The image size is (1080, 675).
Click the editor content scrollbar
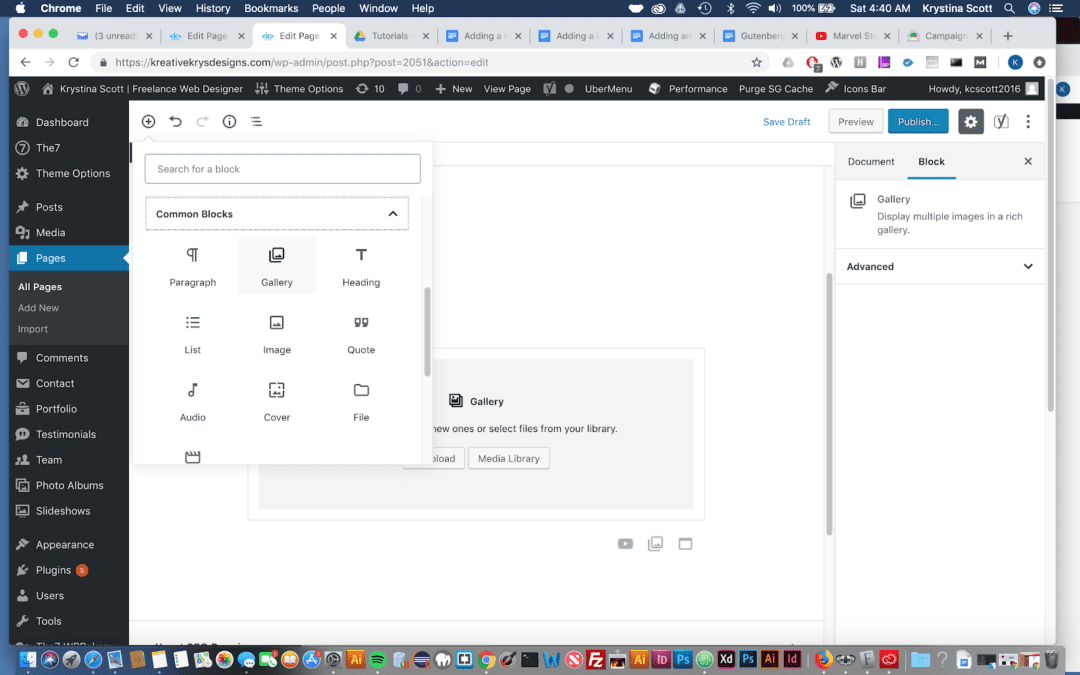pos(829,404)
